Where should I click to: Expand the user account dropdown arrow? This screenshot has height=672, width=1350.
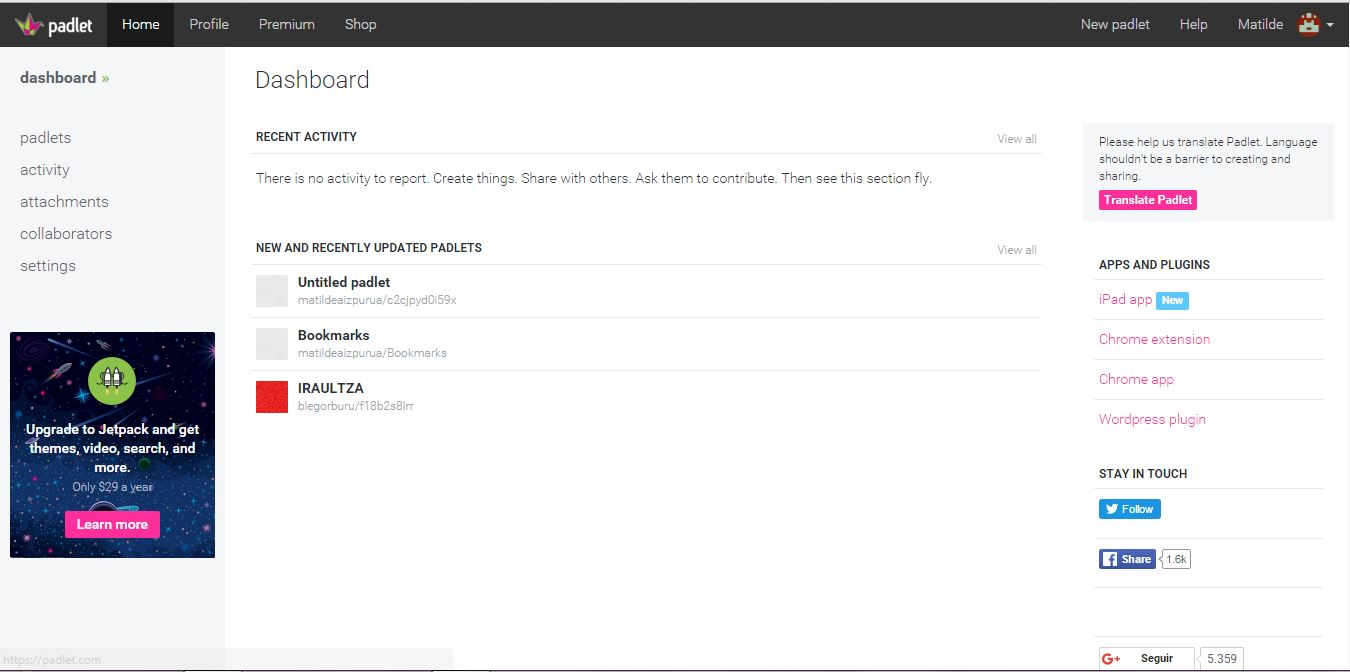coord(1330,25)
